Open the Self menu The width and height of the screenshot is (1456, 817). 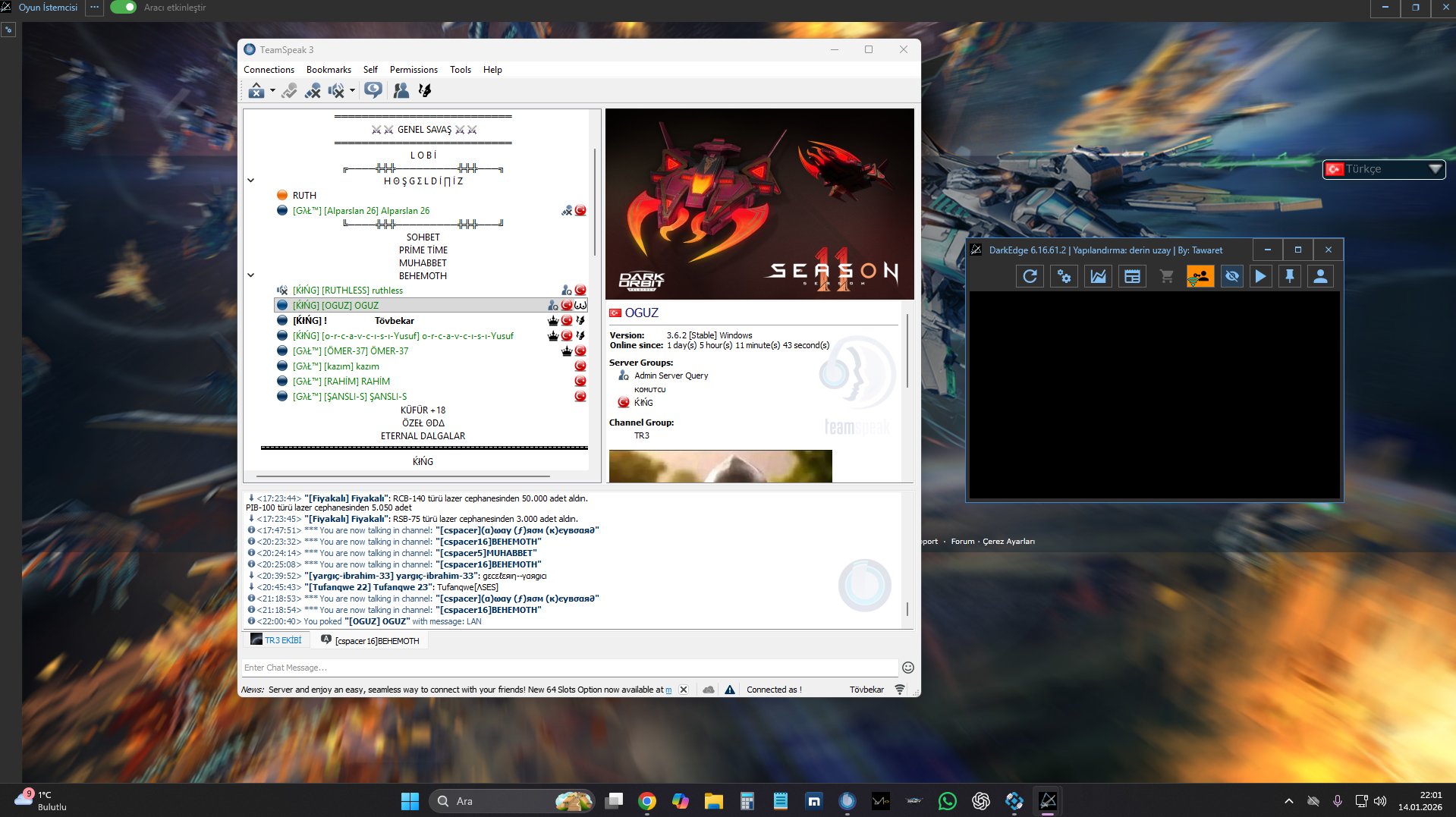370,70
